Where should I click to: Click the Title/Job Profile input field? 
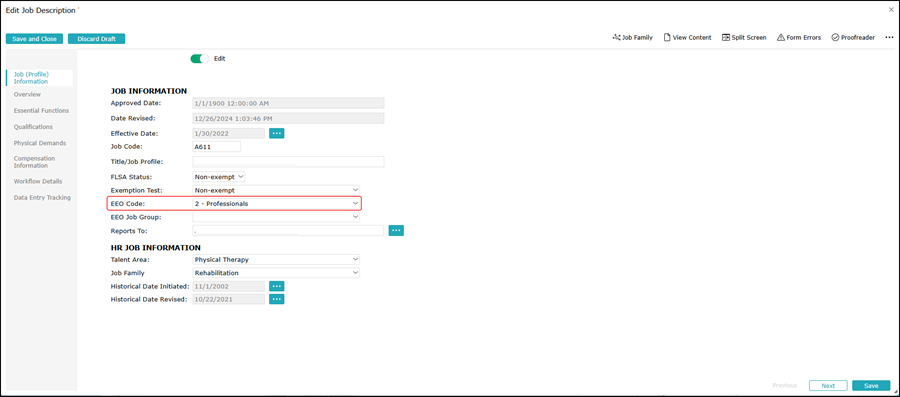[x=288, y=161]
